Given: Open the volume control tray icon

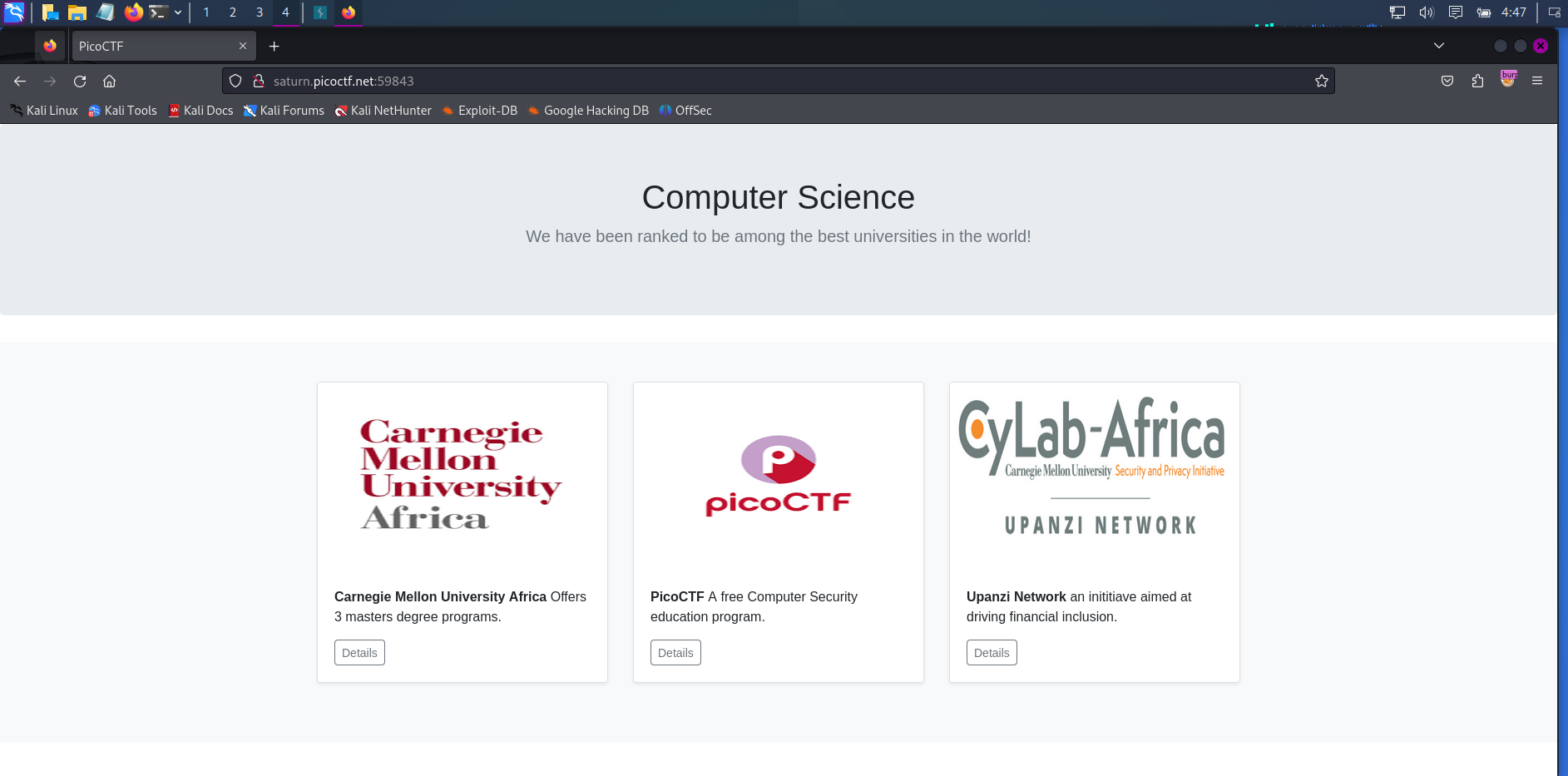Looking at the screenshot, I should pos(1427,12).
